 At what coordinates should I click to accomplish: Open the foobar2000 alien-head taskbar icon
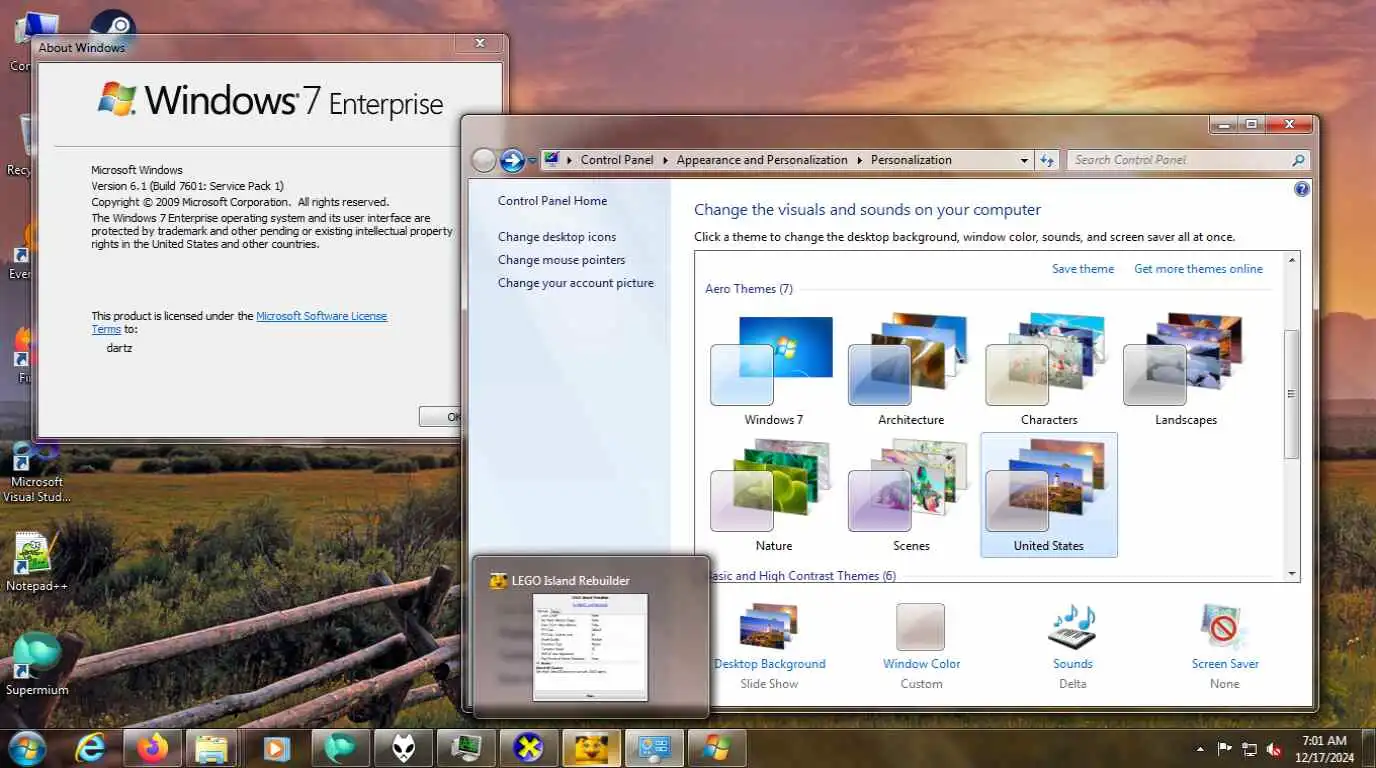[x=404, y=748]
